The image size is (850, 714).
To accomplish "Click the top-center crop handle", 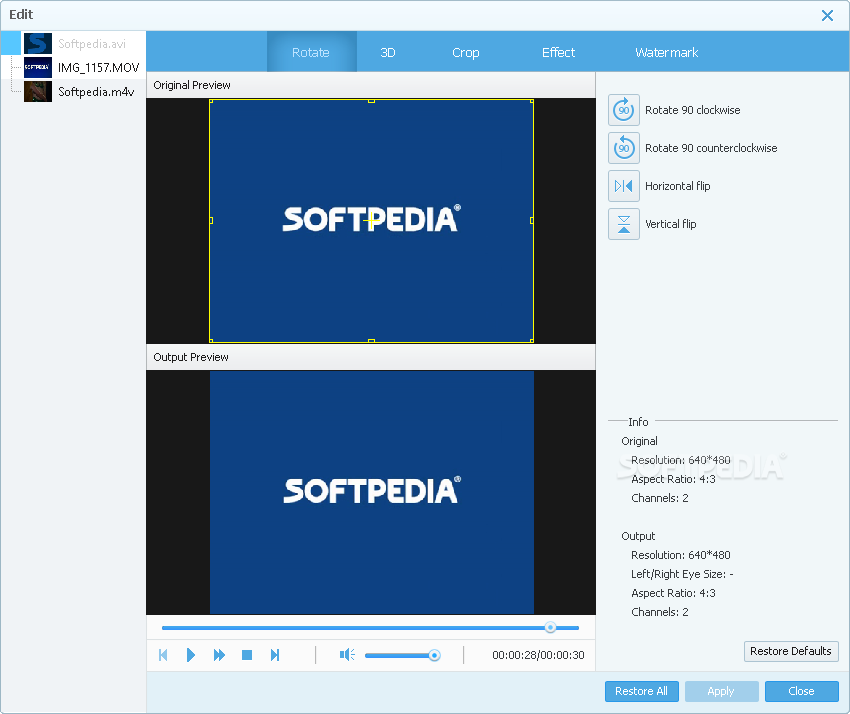I will coord(371,101).
